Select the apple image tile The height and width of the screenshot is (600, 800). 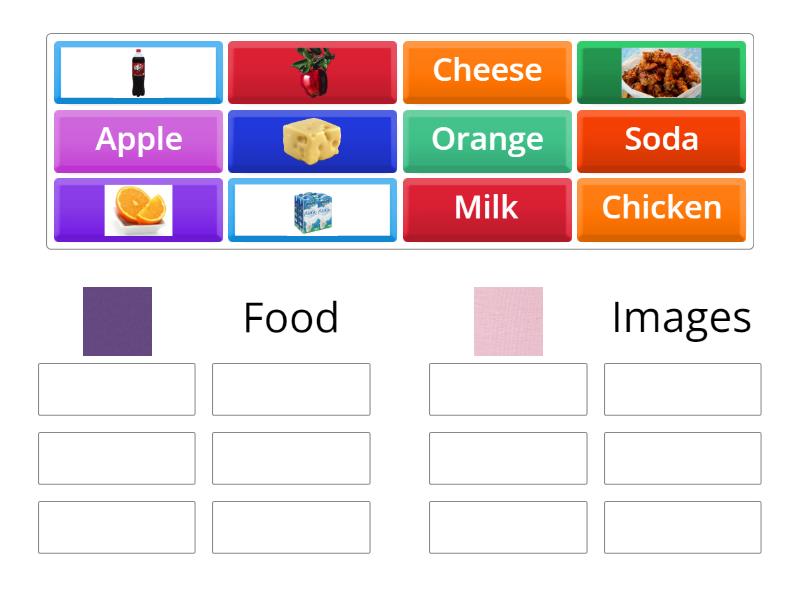[311, 71]
